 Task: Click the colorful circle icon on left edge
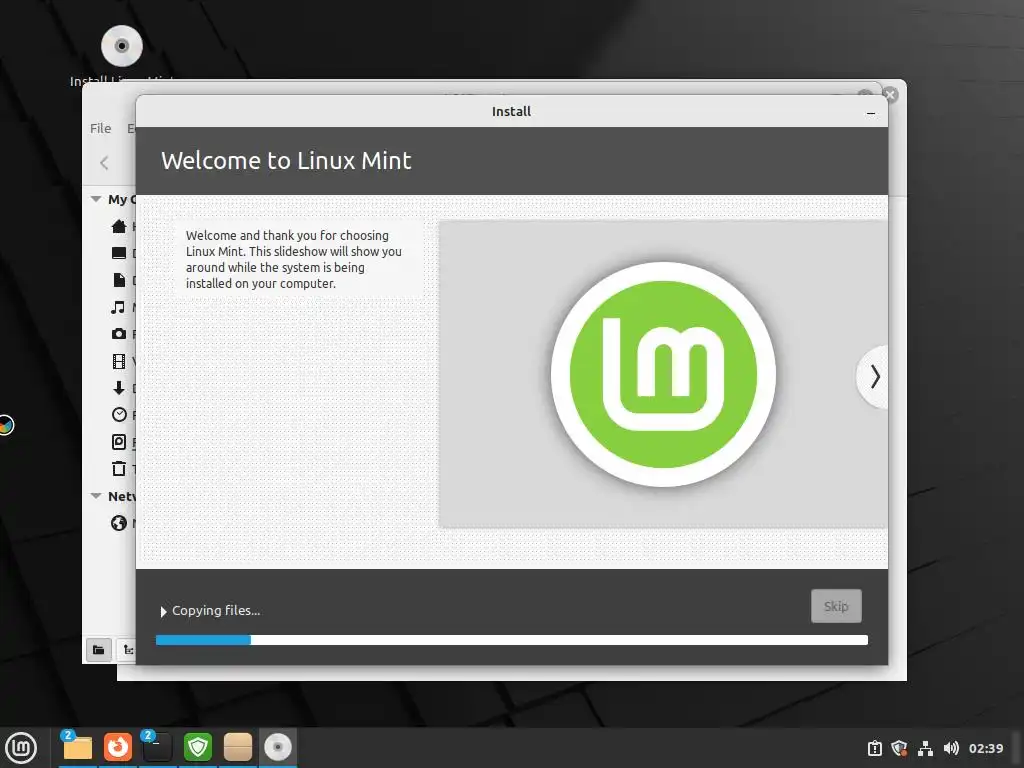pos(5,425)
